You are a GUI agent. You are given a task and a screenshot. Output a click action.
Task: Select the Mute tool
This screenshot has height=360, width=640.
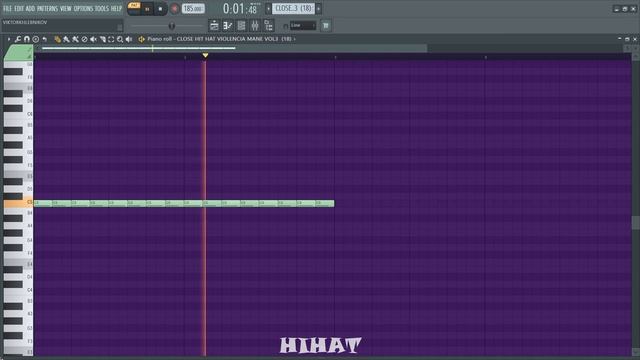pos(93,39)
